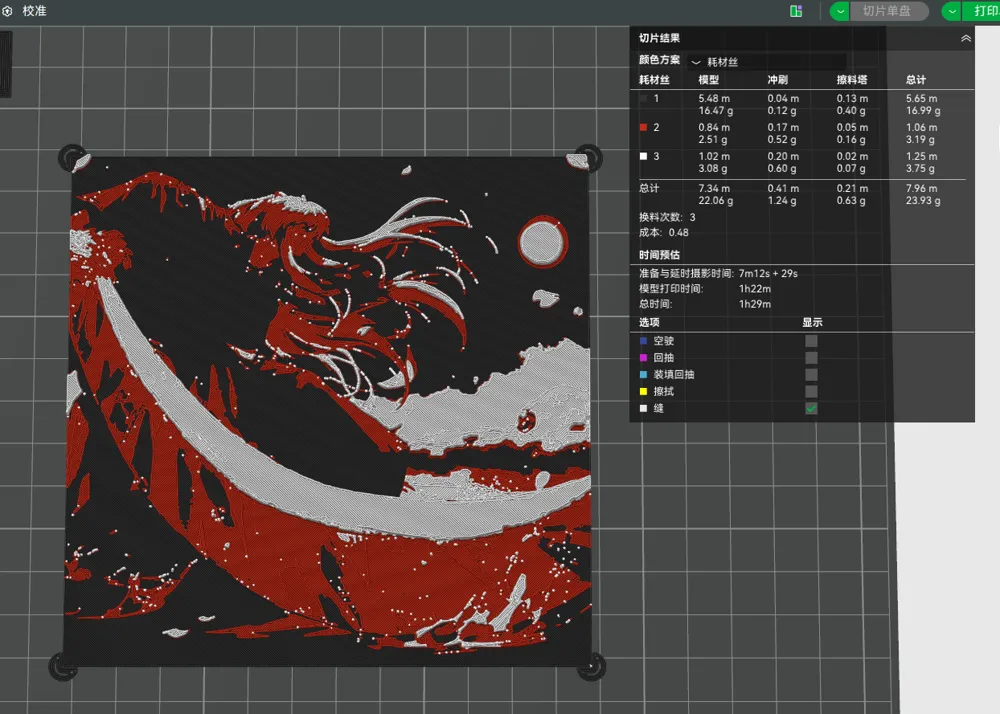This screenshot has width=1000, height=714.
Task: Click the cyan swatch next to 装填回抽
Action: point(643,375)
